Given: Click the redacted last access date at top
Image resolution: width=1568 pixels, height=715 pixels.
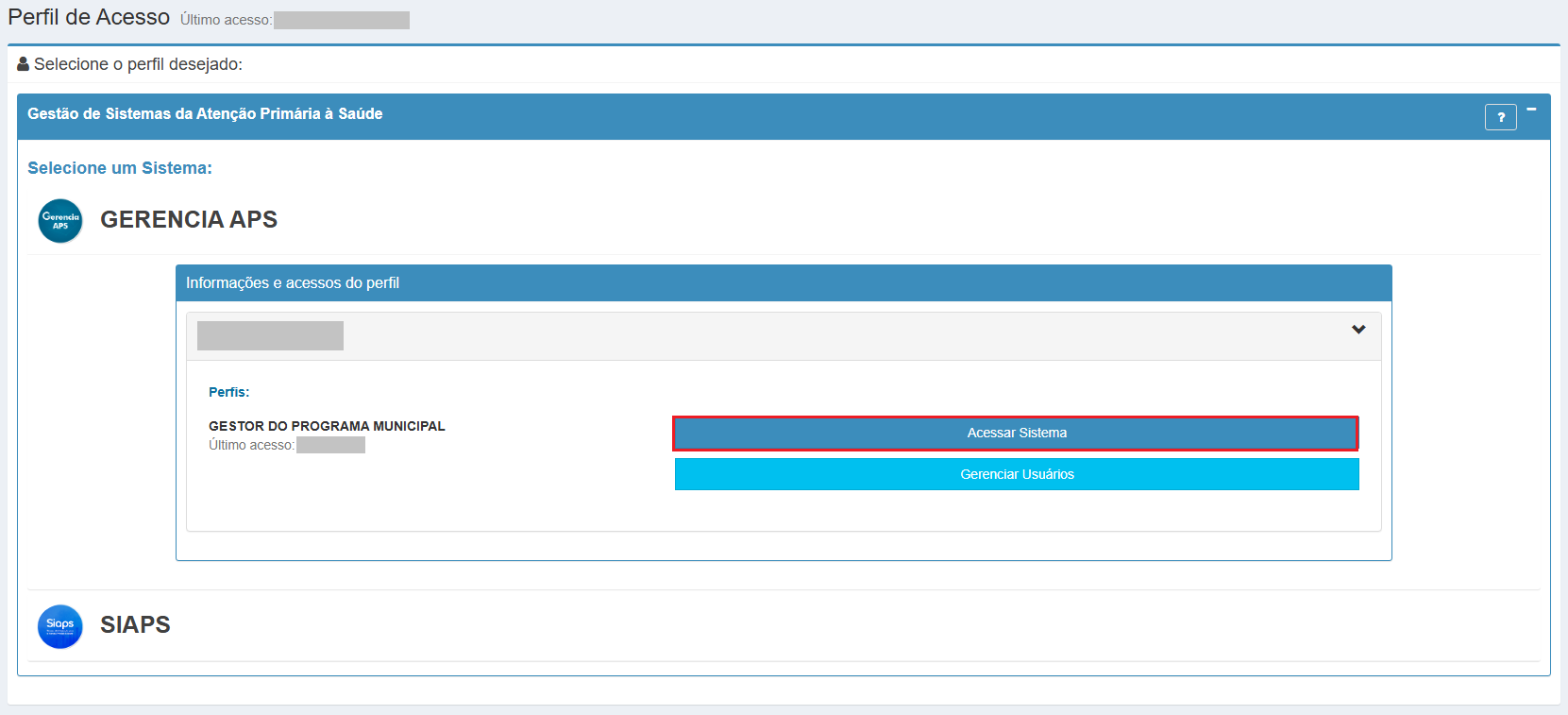Looking at the screenshot, I should pyautogui.click(x=341, y=20).
